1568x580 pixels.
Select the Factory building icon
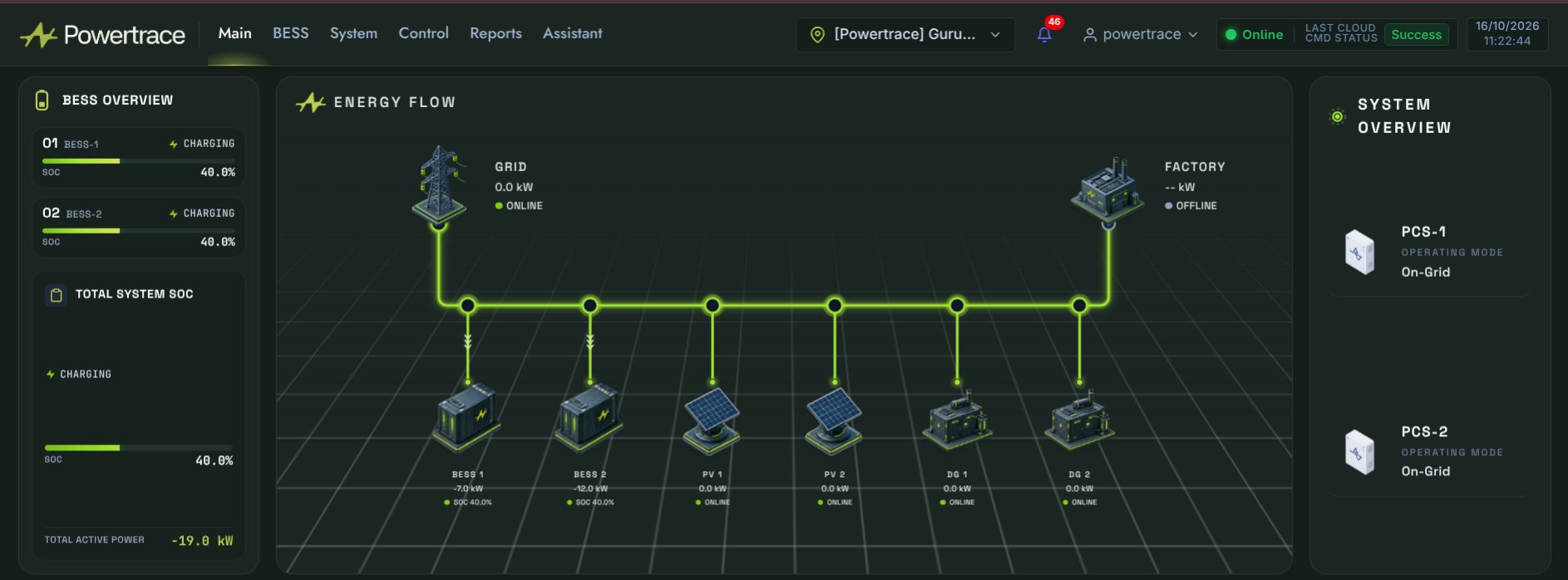tap(1107, 188)
